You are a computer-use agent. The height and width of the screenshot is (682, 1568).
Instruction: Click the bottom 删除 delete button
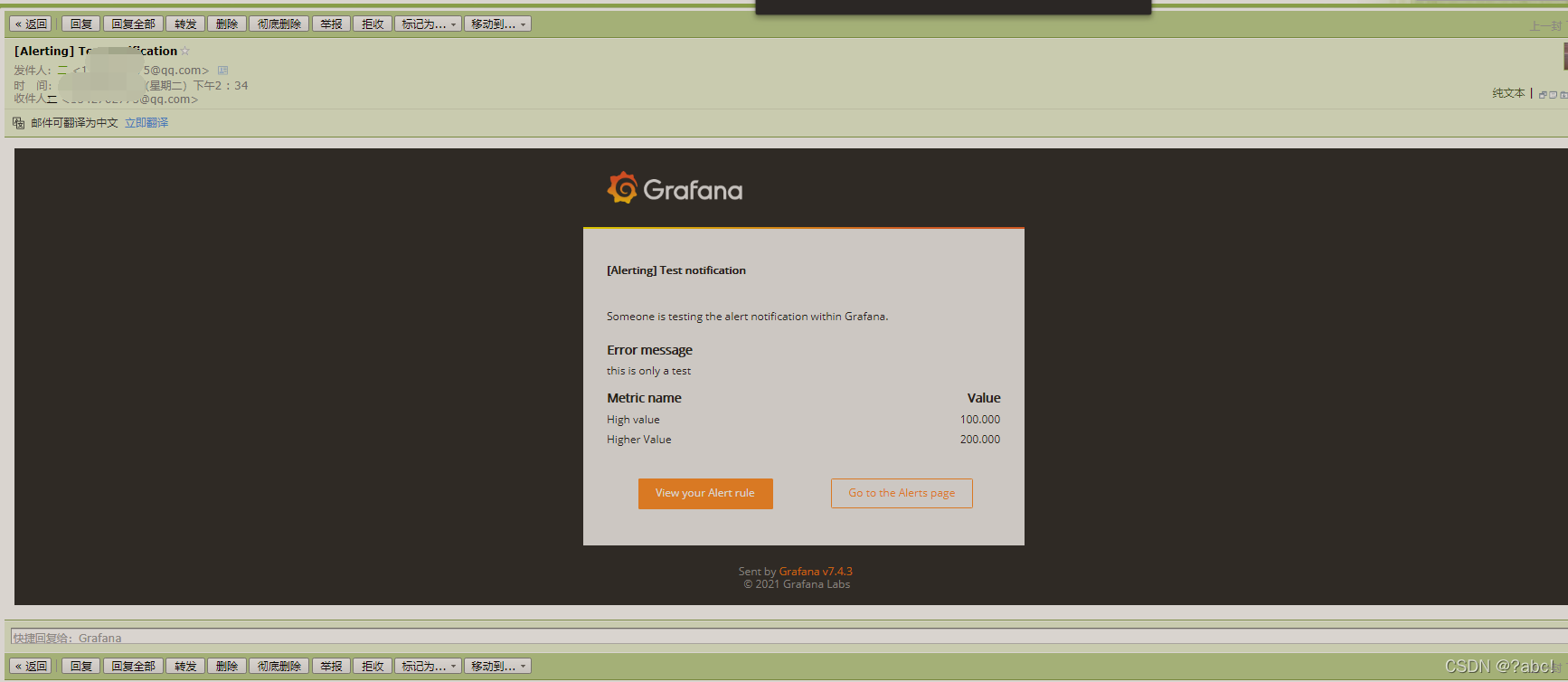click(226, 667)
